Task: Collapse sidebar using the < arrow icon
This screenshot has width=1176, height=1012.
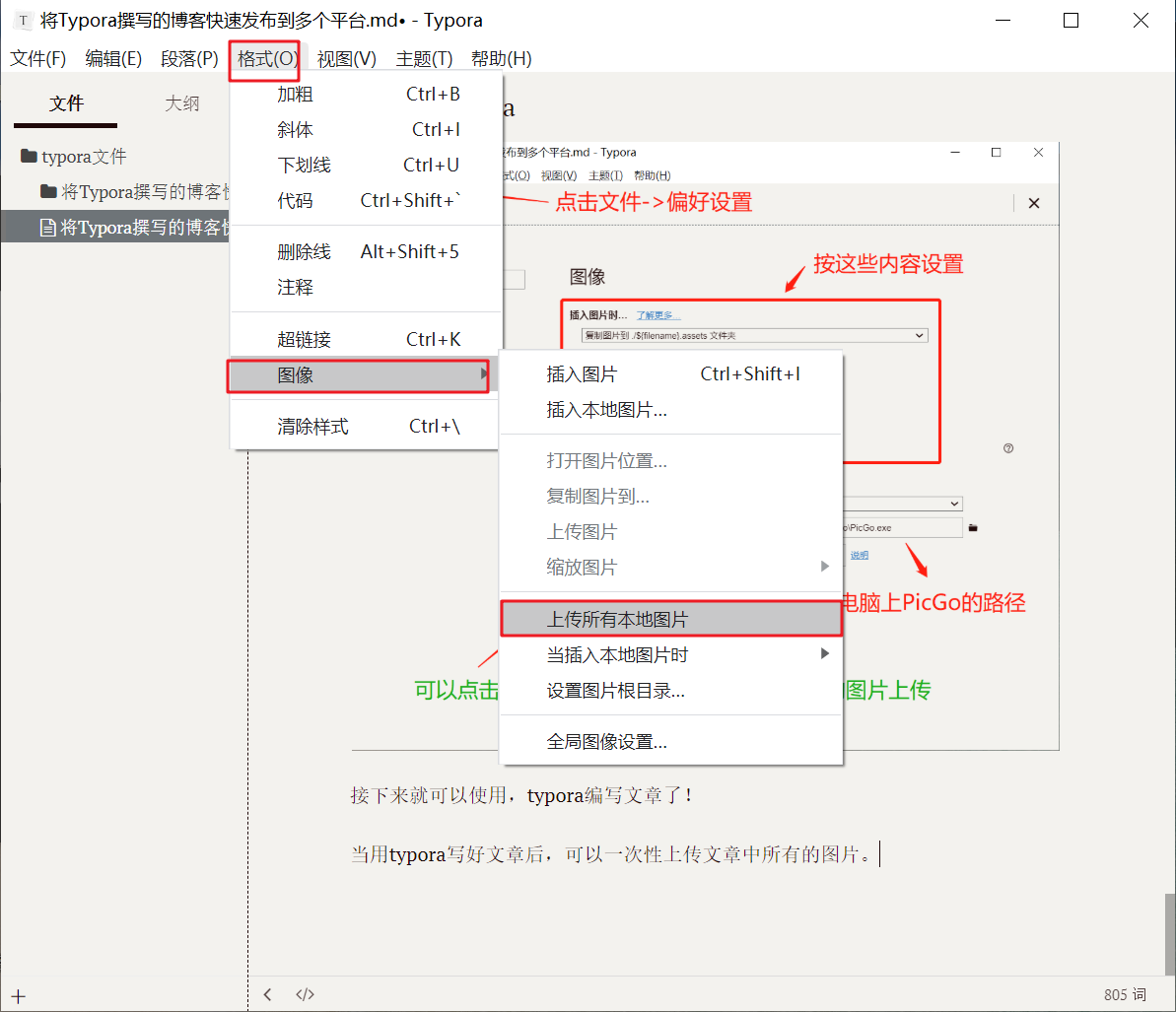Action: point(267,994)
